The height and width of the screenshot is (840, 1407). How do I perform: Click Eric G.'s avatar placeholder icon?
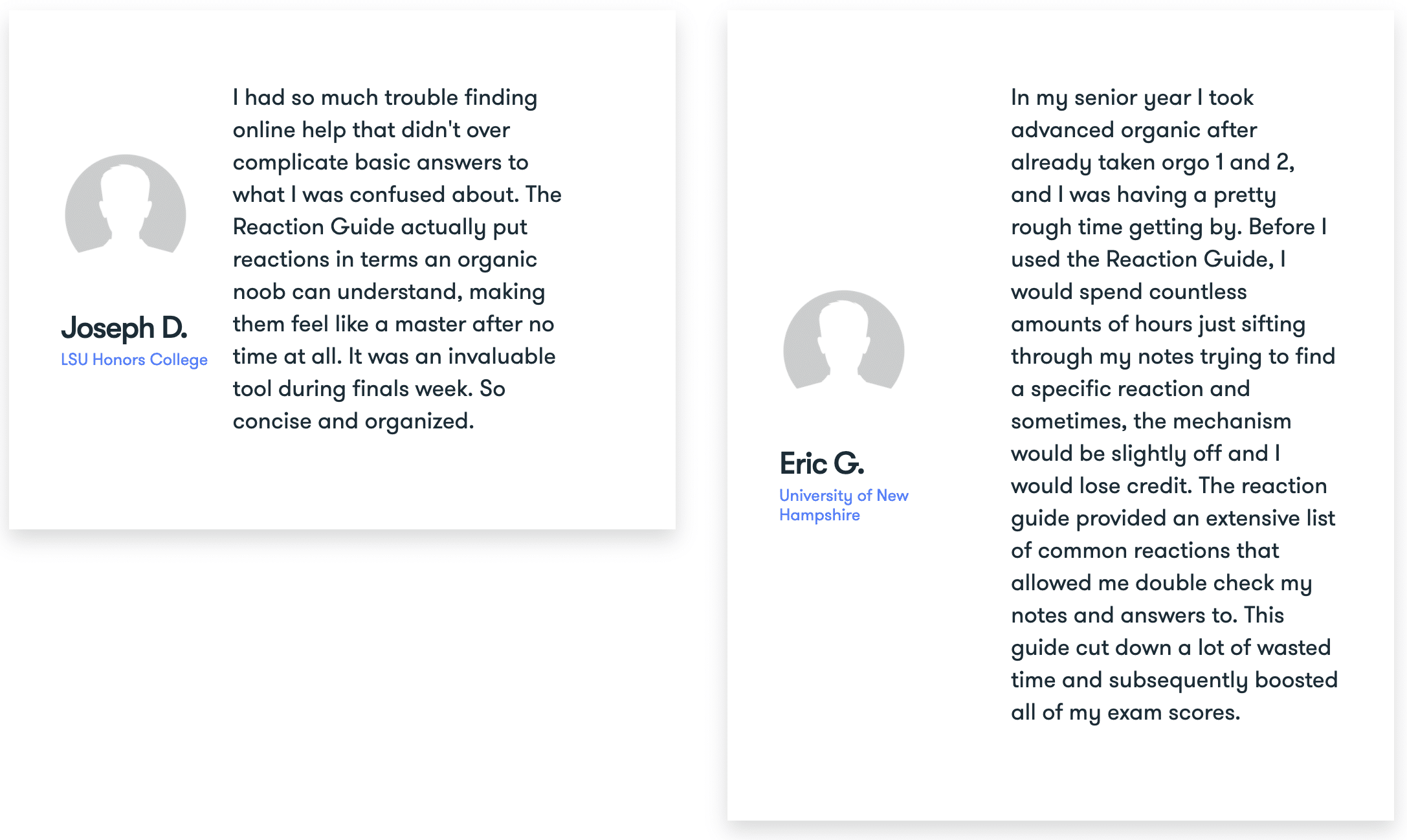pos(843,340)
